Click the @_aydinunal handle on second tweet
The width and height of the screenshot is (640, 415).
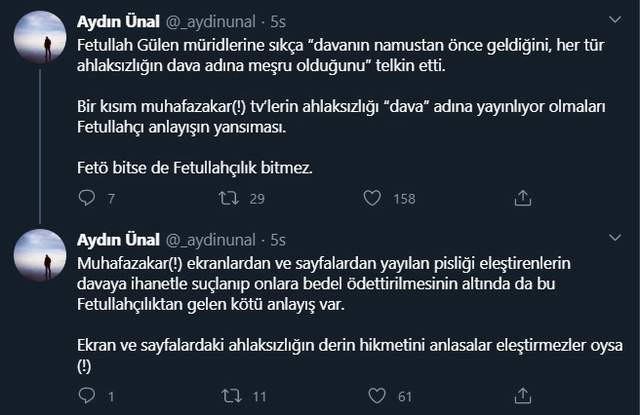pyautogui.click(x=212, y=240)
